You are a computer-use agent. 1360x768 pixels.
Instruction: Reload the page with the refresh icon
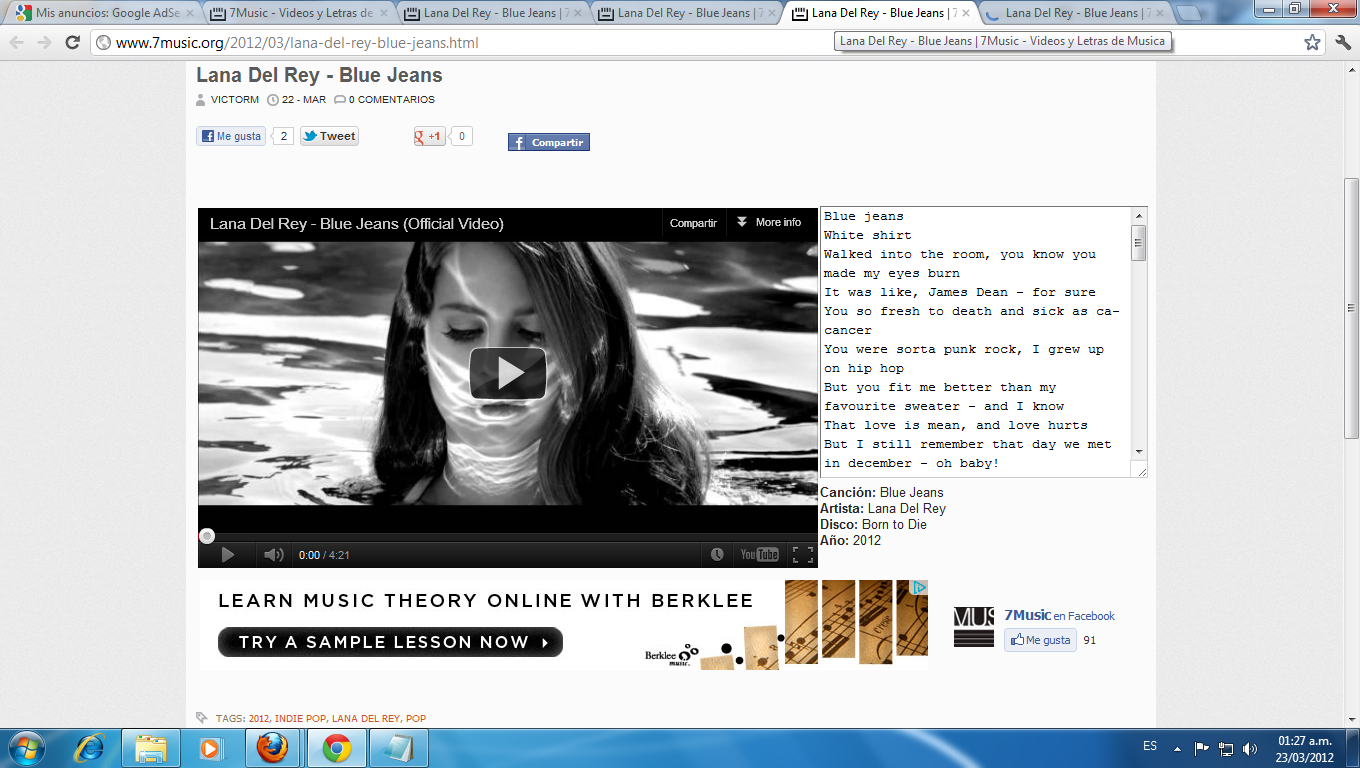pos(72,43)
